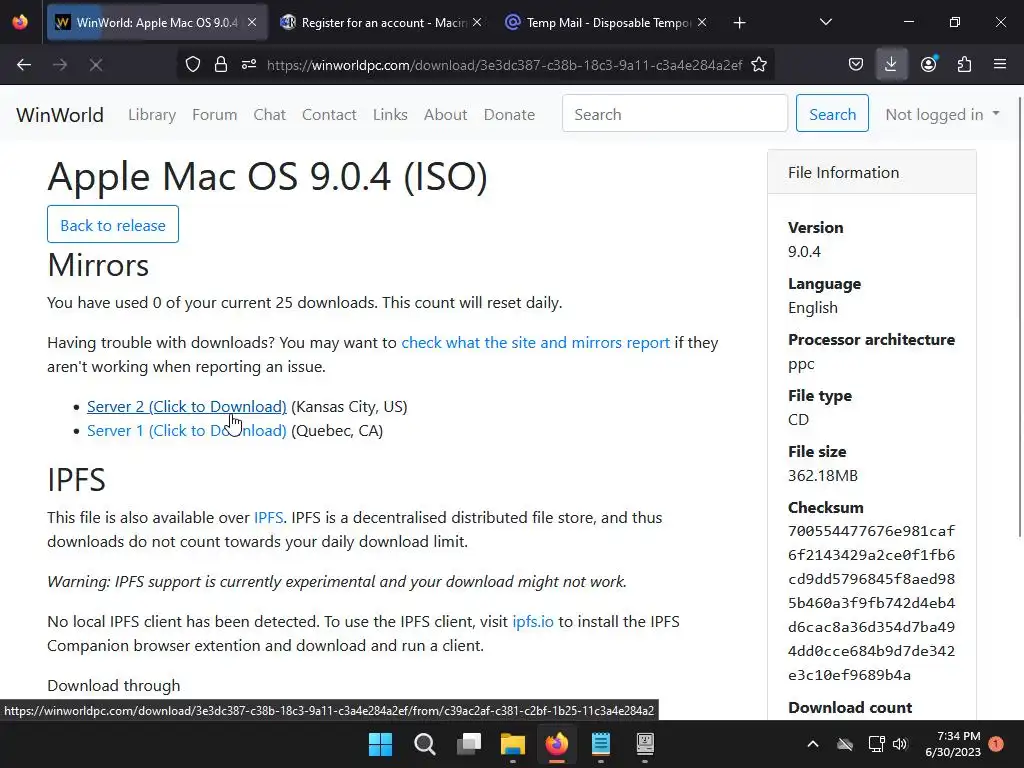Open the IPFS link in the paragraph

pos(268,518)
